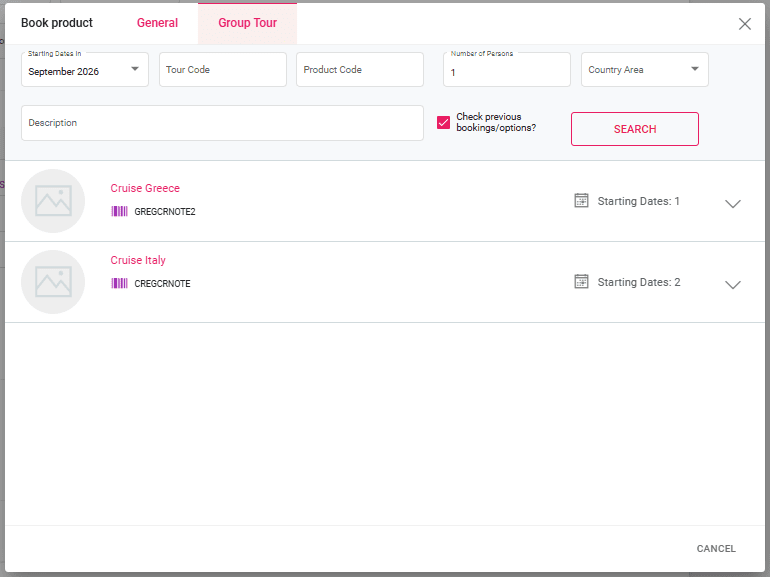Viewport: 770px width, 577px height.
Task: Focus the Tour Code input field
Action: point(222,70)
